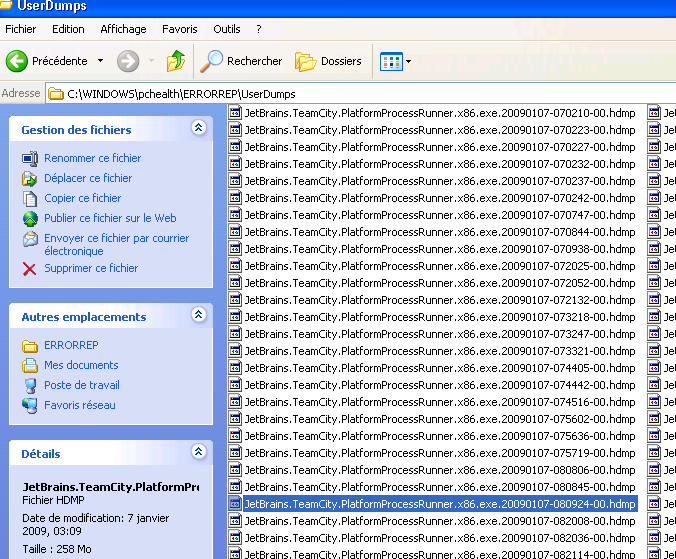Click Renommer ce fichier link
The width and height of the screenshot is (676, 559).
pos(93,158)
